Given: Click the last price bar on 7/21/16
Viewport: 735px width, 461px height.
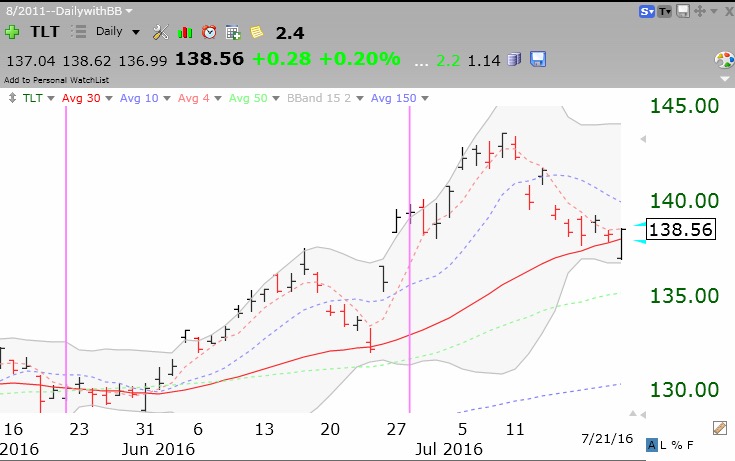Looking at the screenshot, I should tap(622, 244).
